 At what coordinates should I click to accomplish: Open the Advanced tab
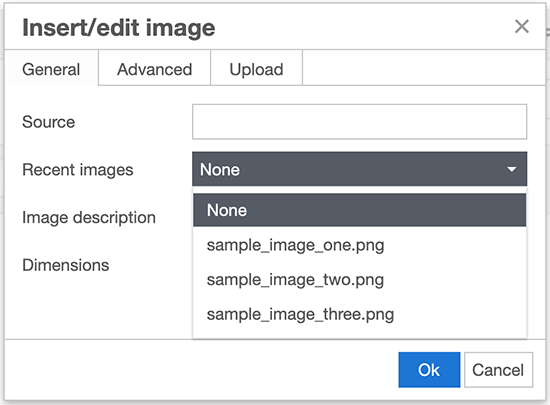pos(154,68)
